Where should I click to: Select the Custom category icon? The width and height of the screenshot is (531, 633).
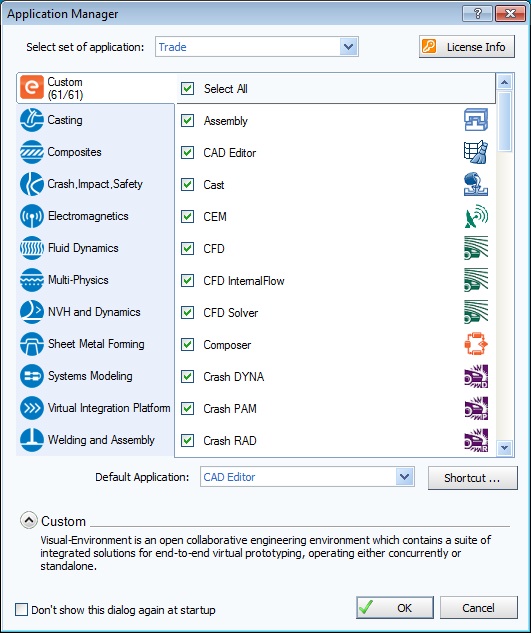click(x=32, y=87)
